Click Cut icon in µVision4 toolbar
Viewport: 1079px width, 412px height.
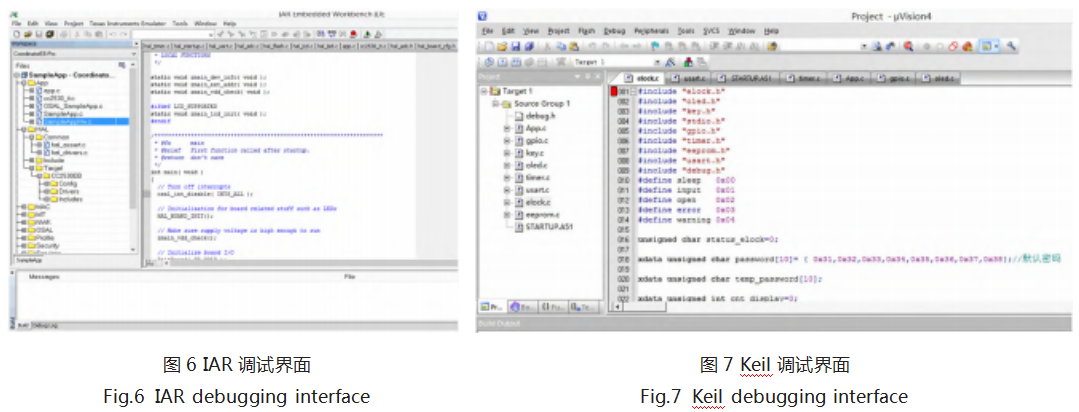point(547,46)
